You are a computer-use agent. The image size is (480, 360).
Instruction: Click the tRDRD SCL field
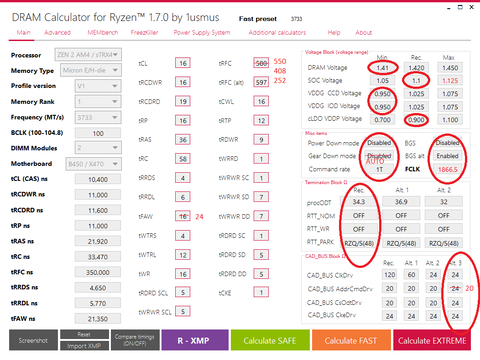point(183,292)
